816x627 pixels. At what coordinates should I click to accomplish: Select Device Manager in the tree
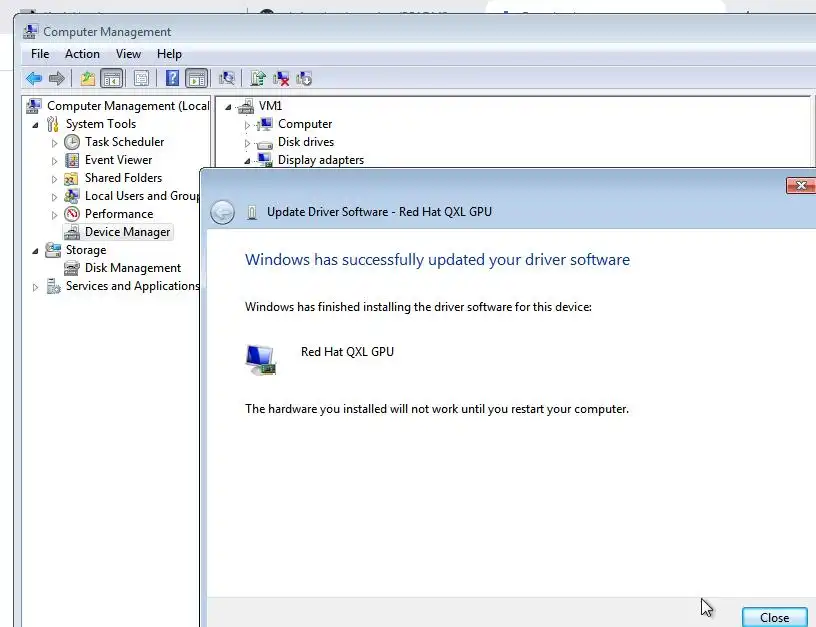click(x=128, y=232)
